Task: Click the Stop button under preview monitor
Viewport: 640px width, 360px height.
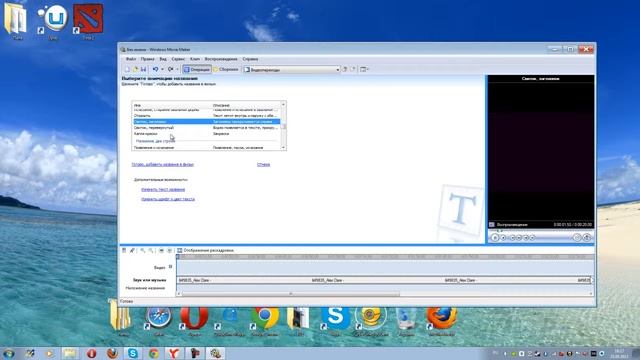Action: coord(503,238)
